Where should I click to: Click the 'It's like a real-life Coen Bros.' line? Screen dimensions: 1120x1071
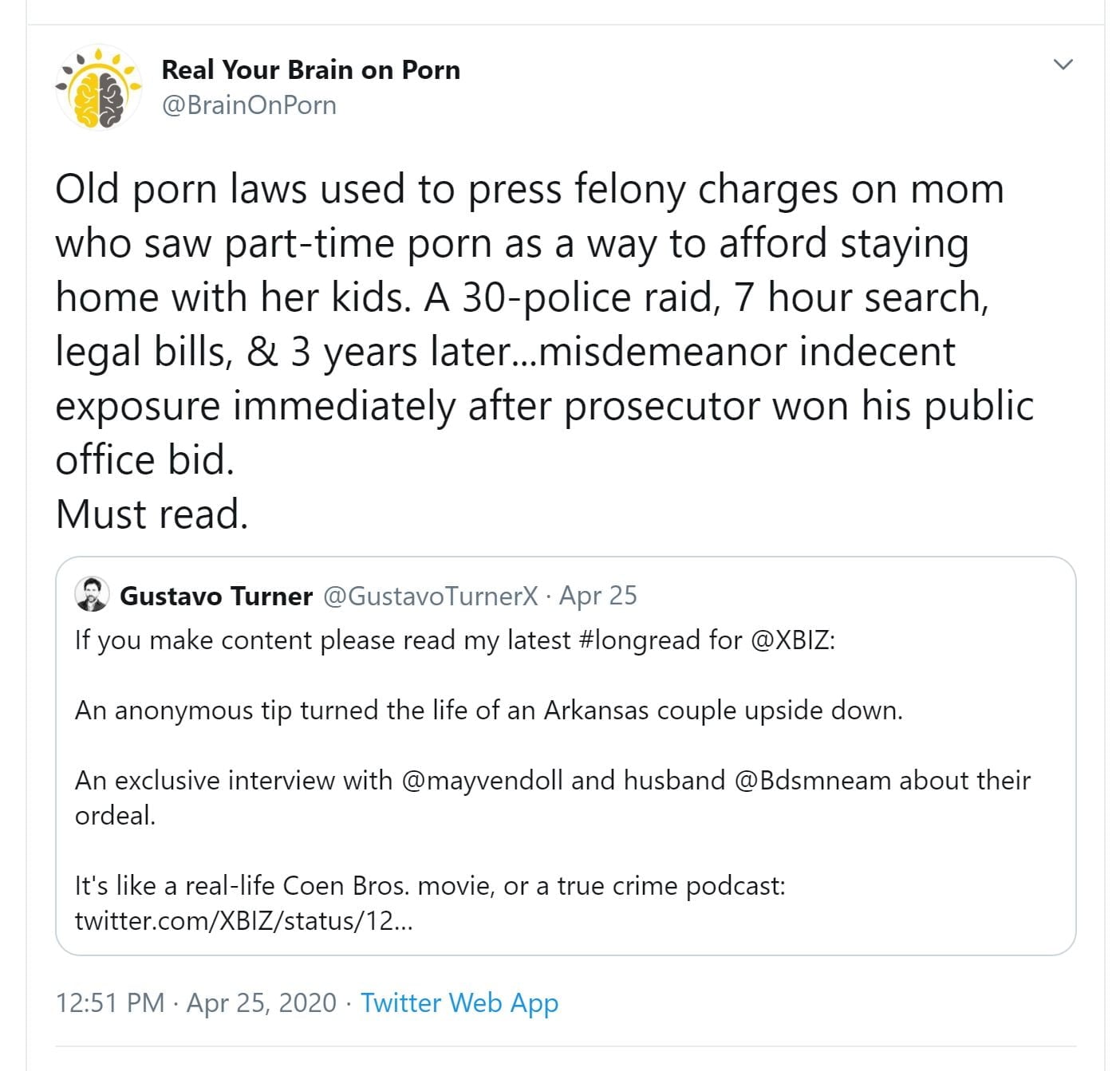(429, 885)
